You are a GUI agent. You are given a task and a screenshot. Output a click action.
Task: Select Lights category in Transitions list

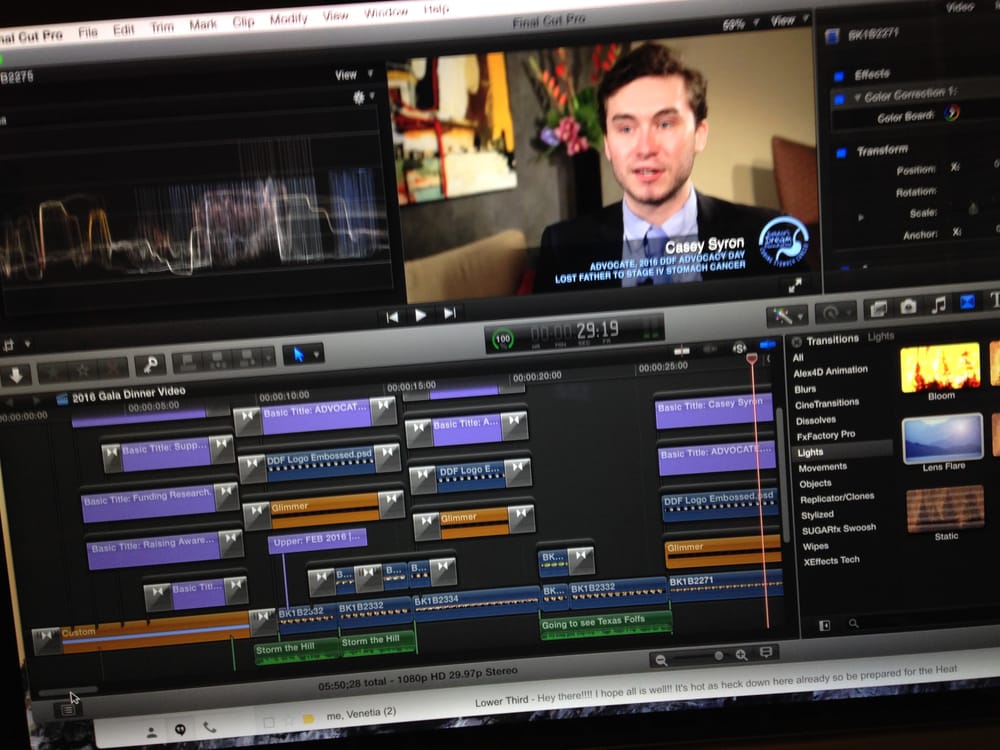click(x=811, y=452)
